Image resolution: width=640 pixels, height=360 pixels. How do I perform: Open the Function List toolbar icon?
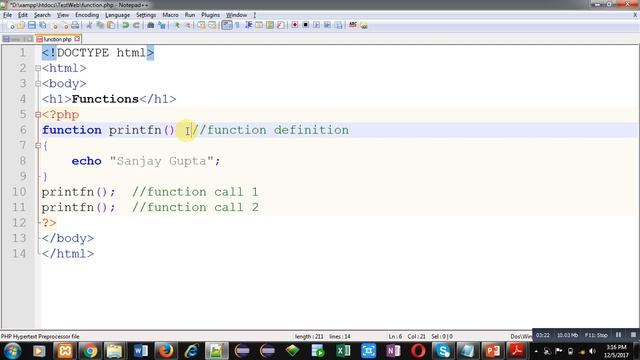pos(280,25)
